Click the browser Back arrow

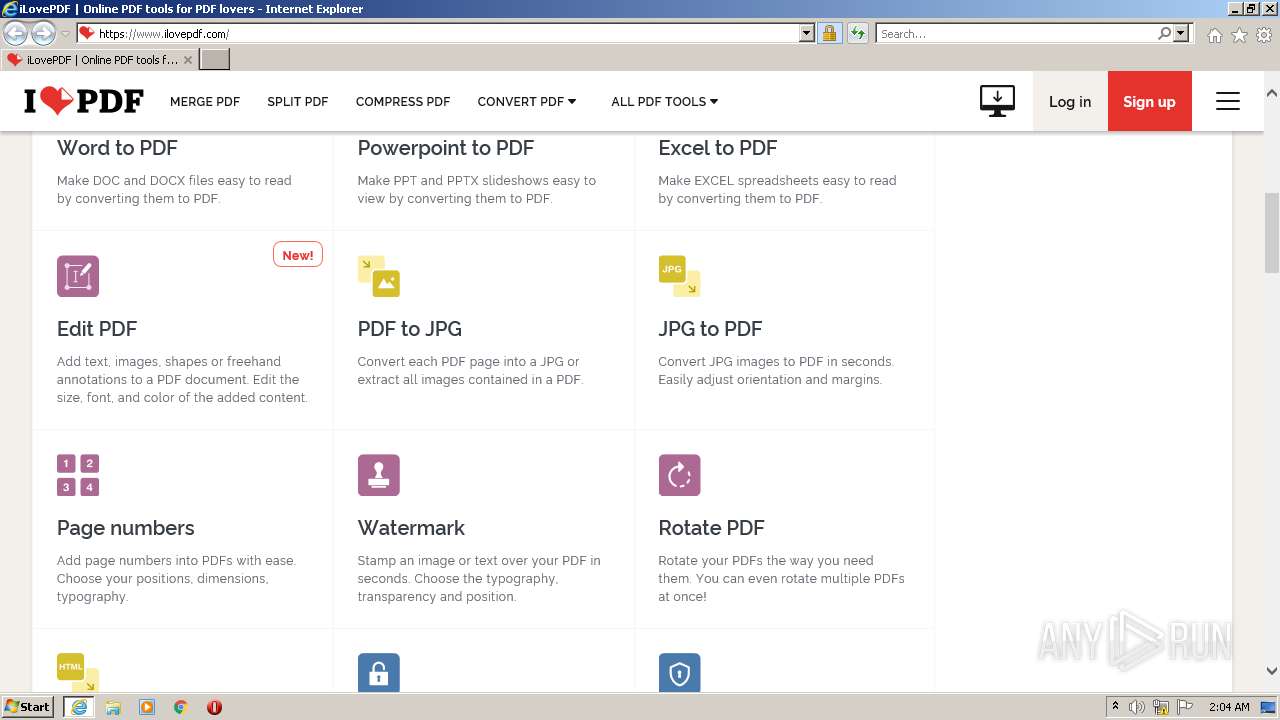(x=16, y=33)
